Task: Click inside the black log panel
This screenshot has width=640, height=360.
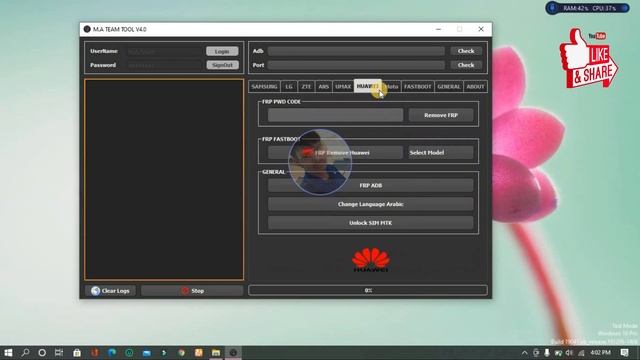Action: pyautogui.click(x=164, y=180)
